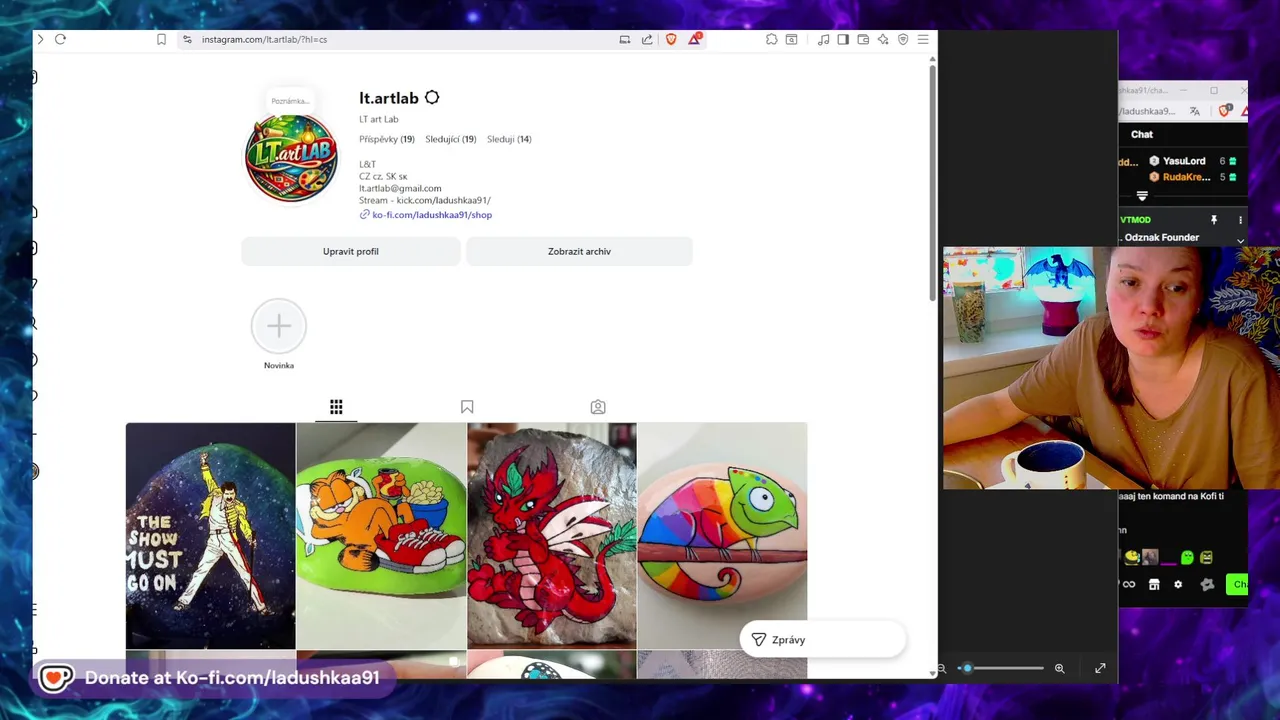This screenshot has height=720, width=1280.
Task: Open the chat shop storefront icon
Action: pyautogui.click(x=1154, y=585)
